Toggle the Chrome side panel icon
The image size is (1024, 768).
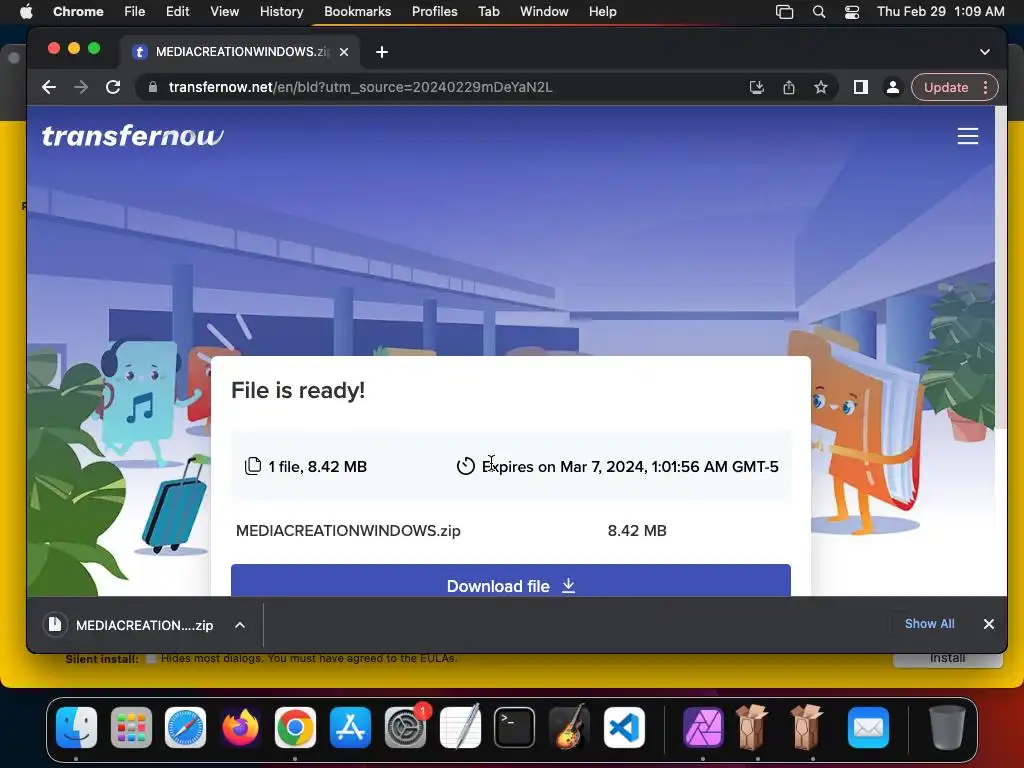(x=861, y=87)
